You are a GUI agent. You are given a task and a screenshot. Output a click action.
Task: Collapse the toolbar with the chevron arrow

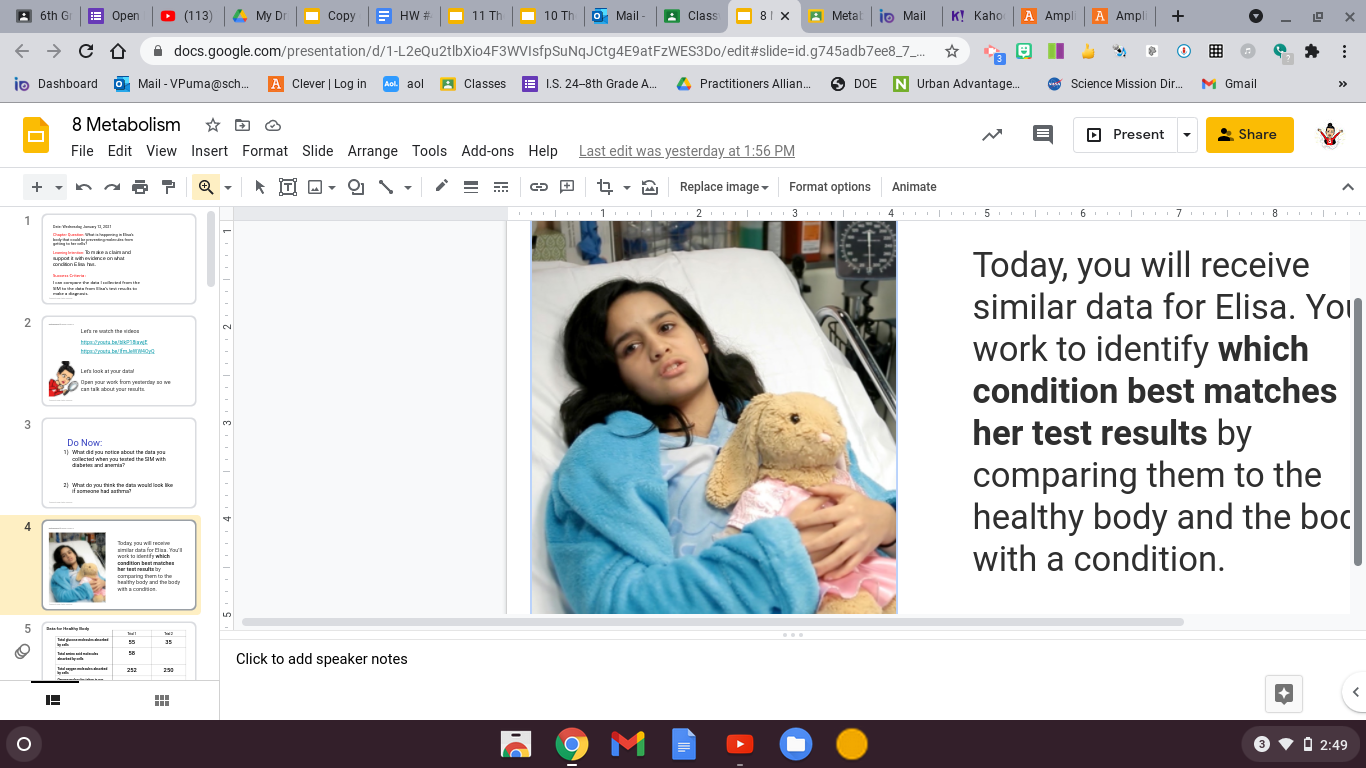[1347, 187]
